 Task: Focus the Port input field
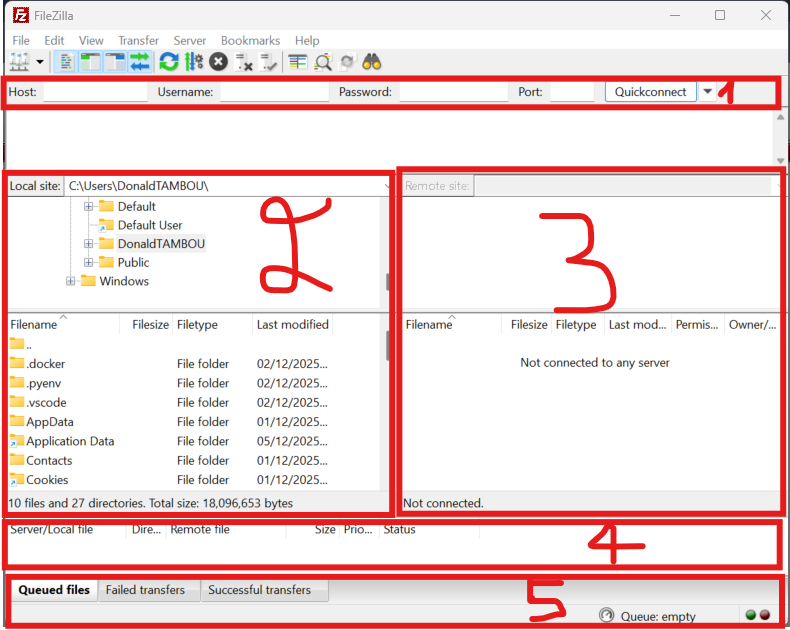pos(572,92)
